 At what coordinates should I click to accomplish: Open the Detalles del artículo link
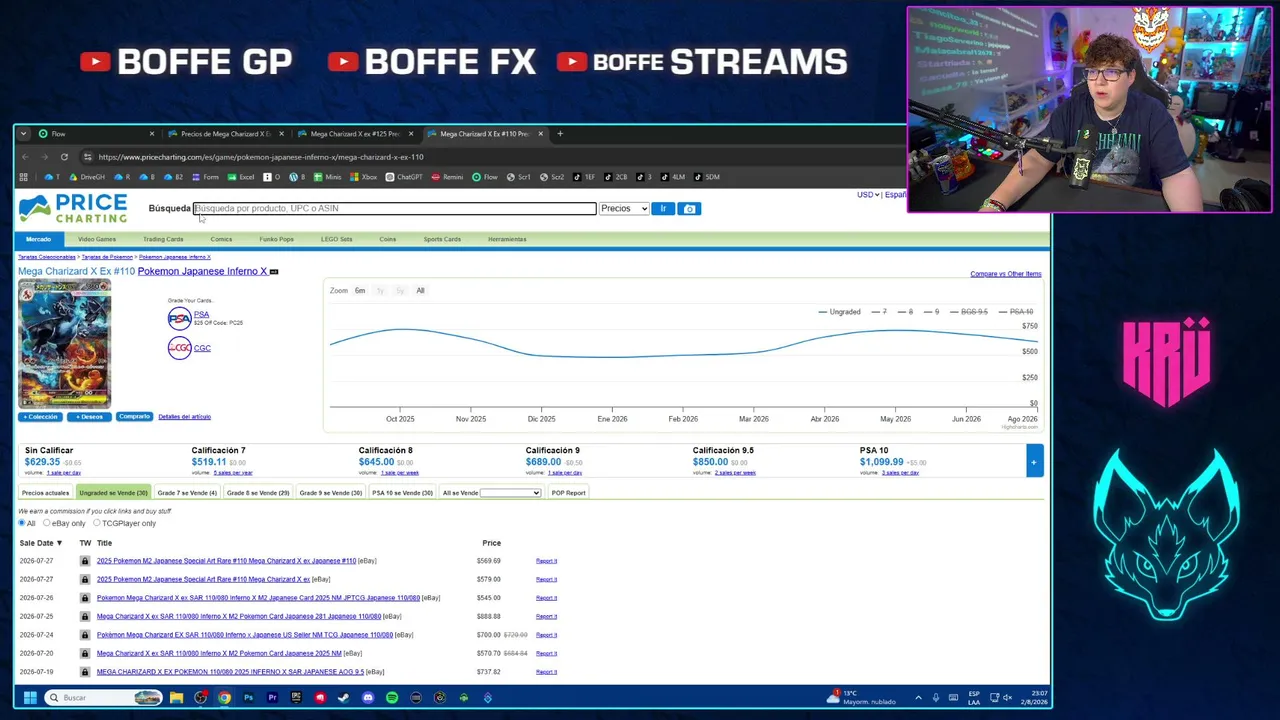click(184, 417)
